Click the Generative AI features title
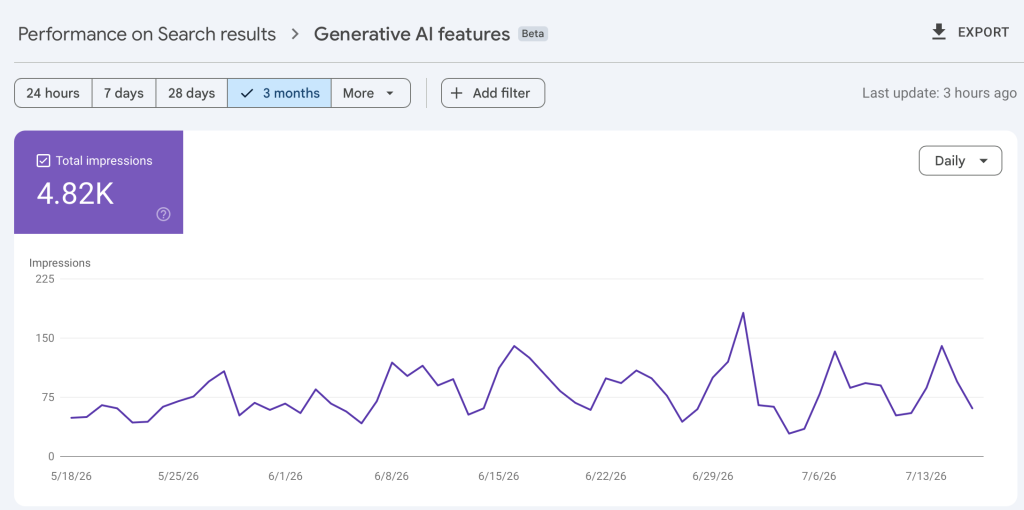Image resolution: width=1024 pixels, height=510 pixels. pyautogui.click(x=412, y=34)
